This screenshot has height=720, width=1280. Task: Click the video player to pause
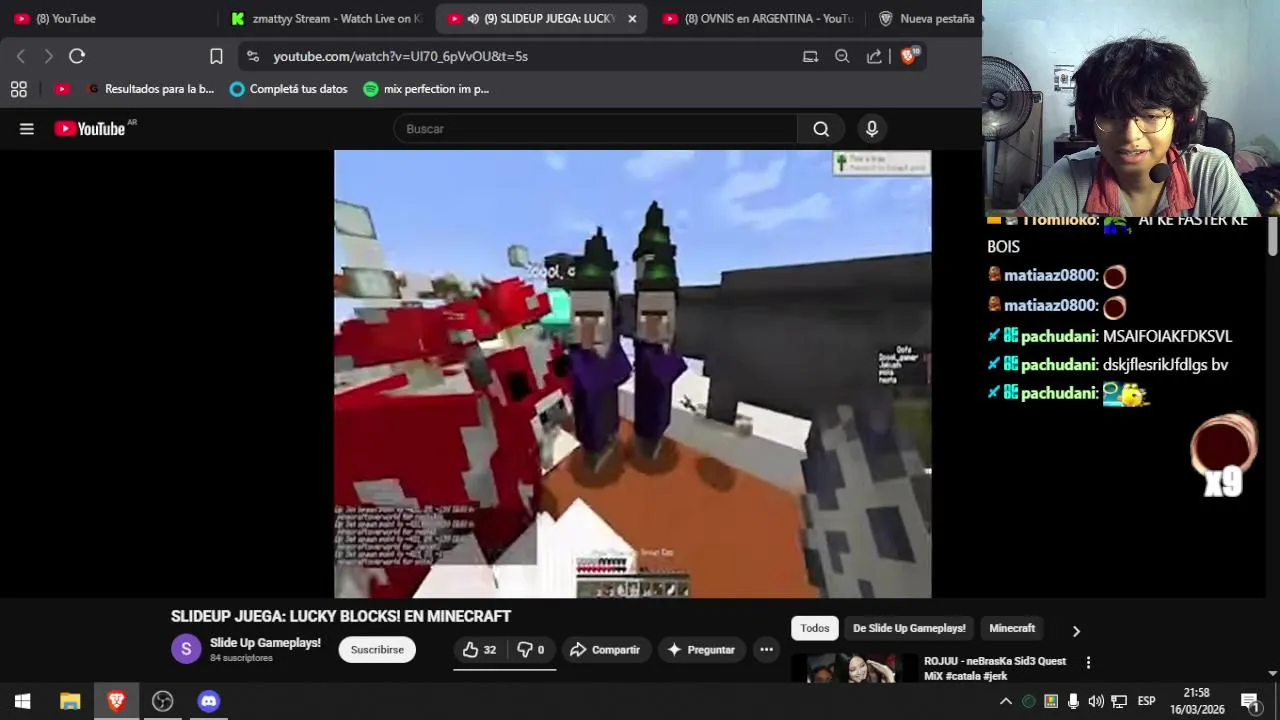tap(632, 374)
